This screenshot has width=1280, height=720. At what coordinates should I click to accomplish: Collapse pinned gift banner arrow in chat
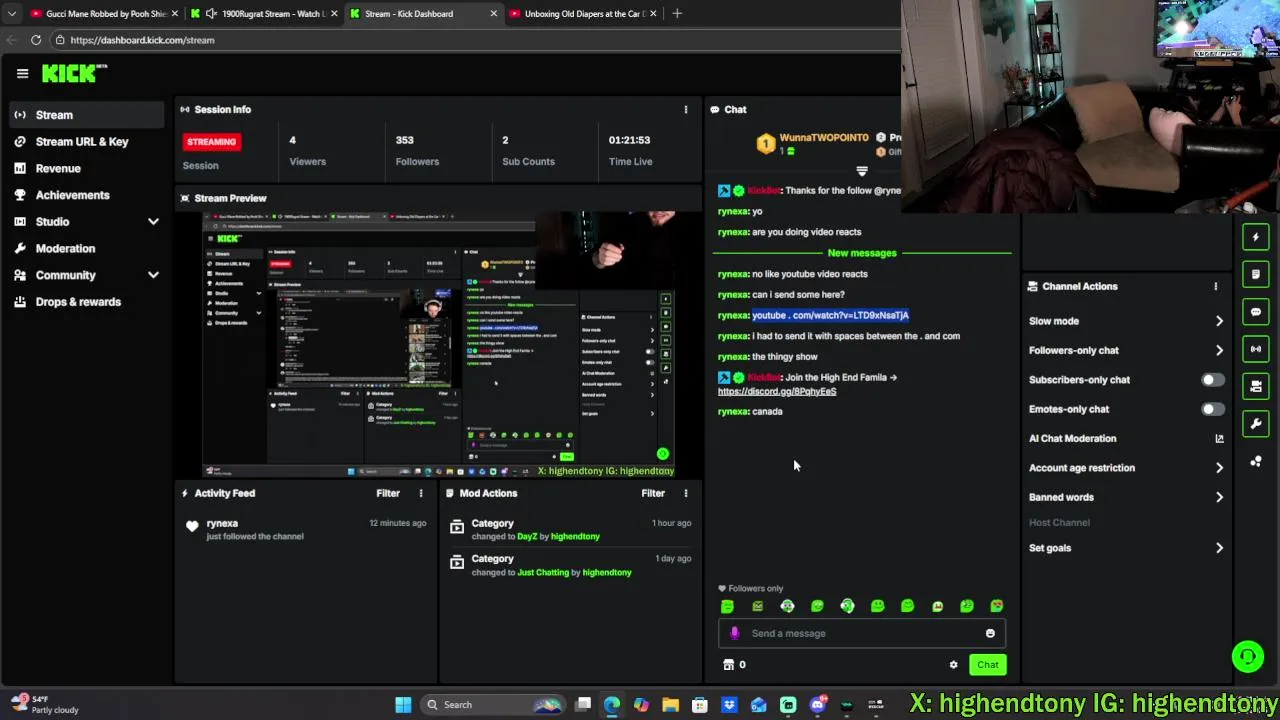point(862,172)
